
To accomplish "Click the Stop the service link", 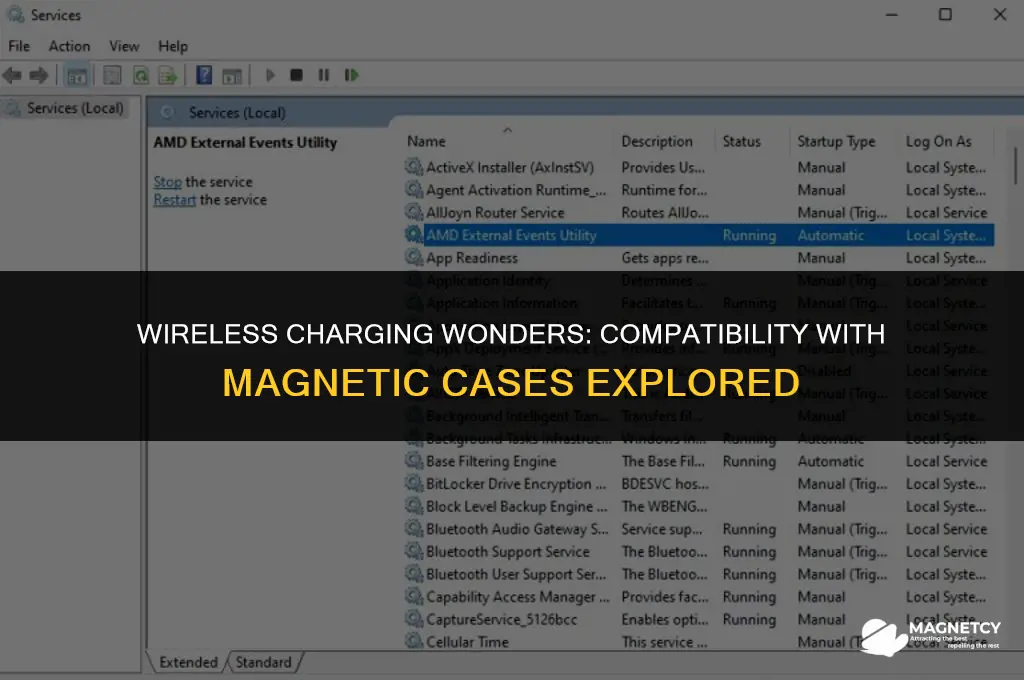I will pyautogui.click(x=167, y=182).
